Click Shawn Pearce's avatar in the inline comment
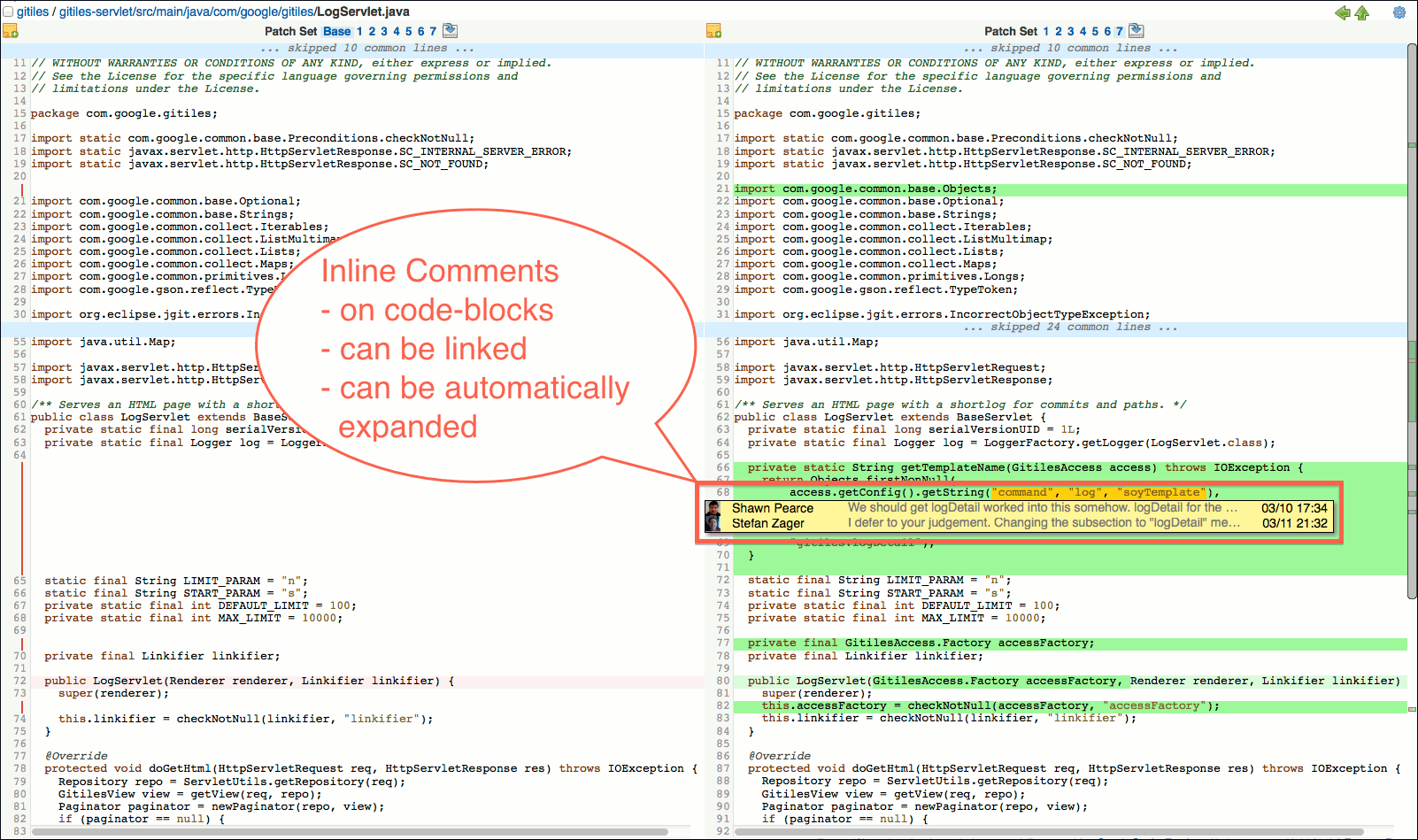 [x=715, y=508]
